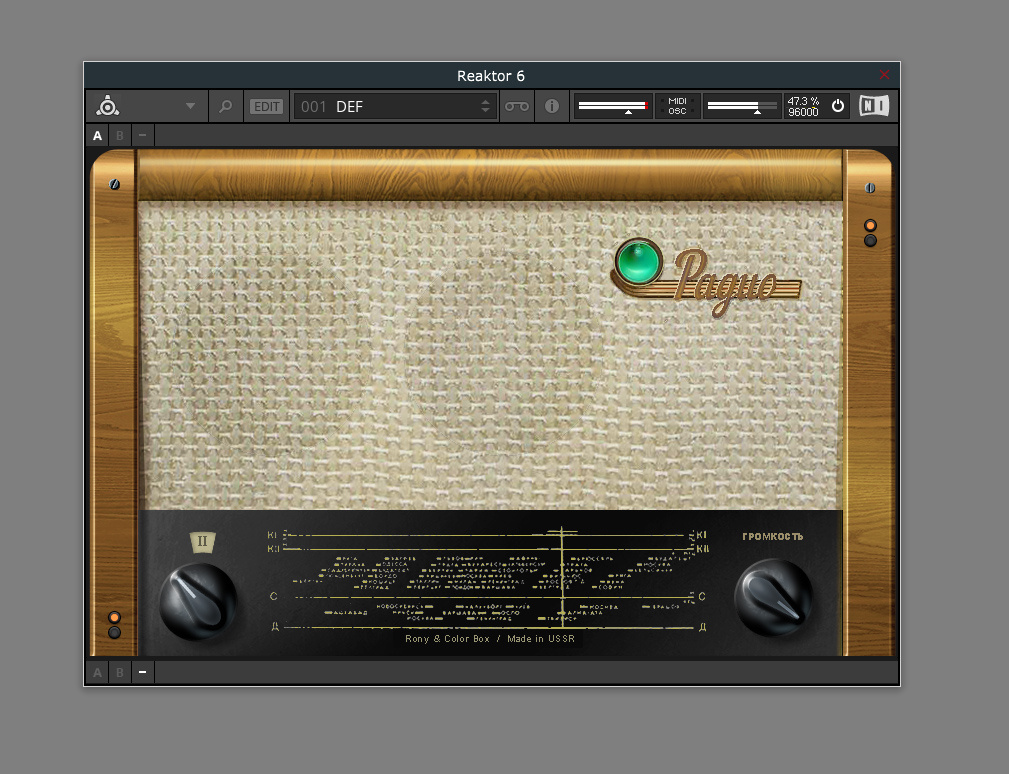Open the recorder tape icon
1009x774 pixels.
(516, 106)
